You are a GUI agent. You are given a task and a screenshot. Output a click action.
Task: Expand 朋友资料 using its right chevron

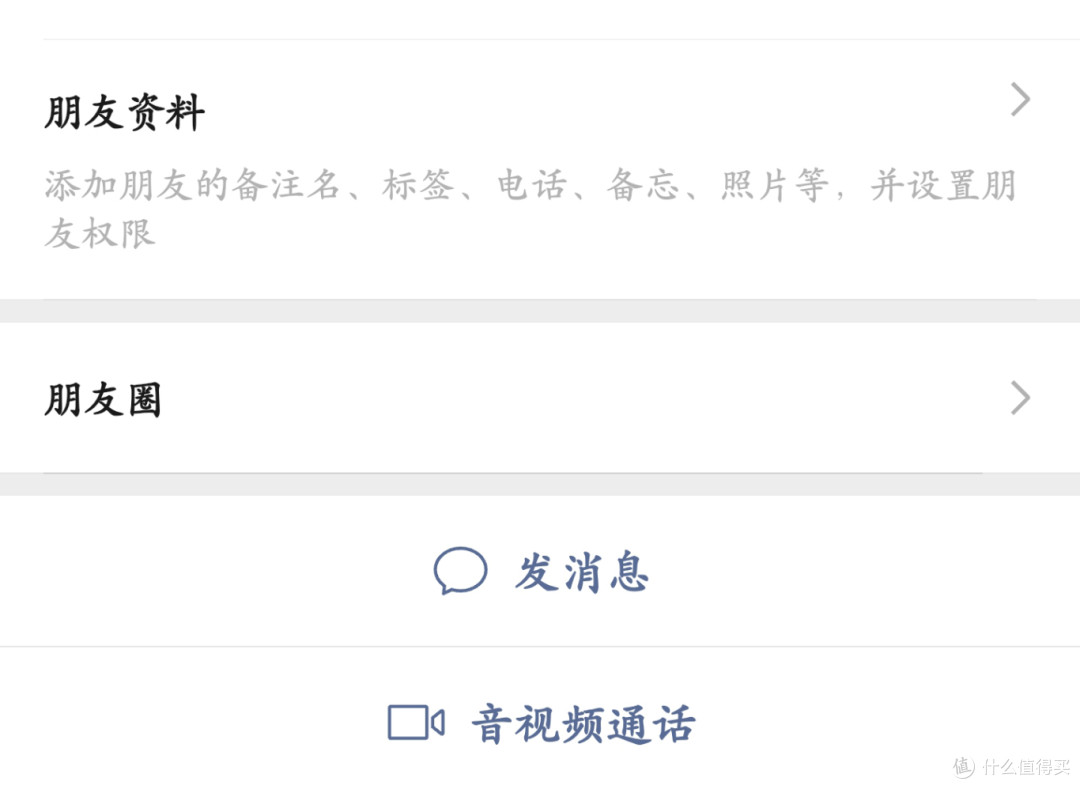coord(1020,100)
